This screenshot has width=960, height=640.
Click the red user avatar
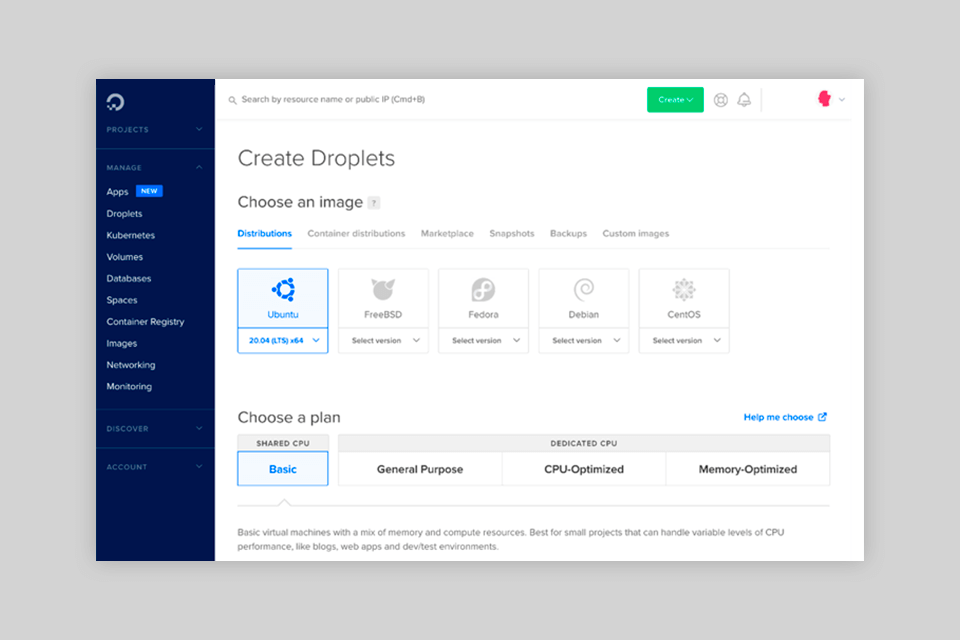coord(824,99)
